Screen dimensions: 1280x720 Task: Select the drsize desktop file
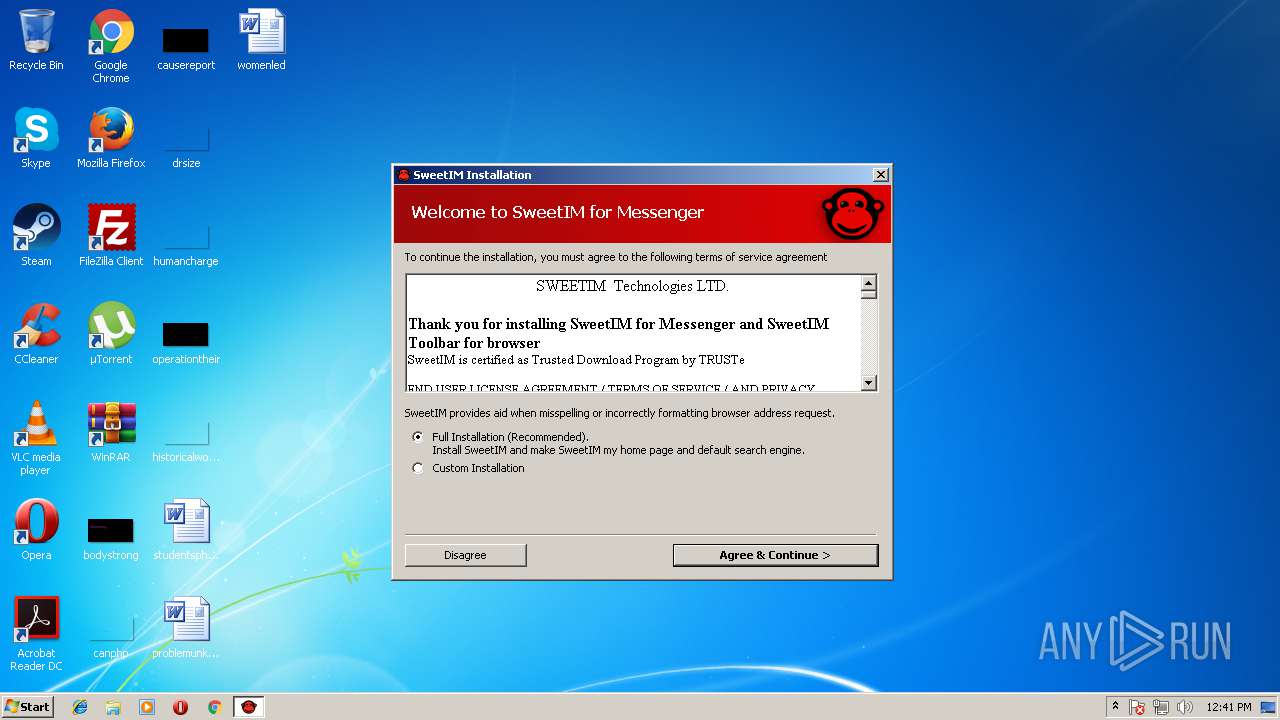pyautogui.click(x=186, y=148)
